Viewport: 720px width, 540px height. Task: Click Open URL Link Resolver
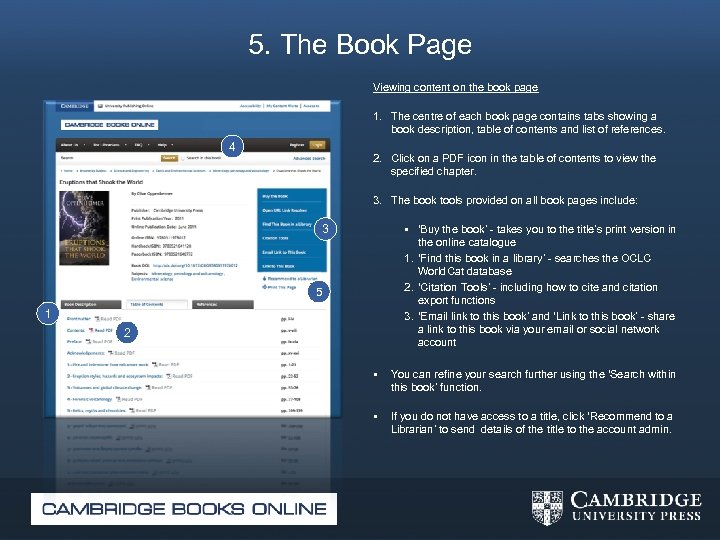(x=285, y=210)
